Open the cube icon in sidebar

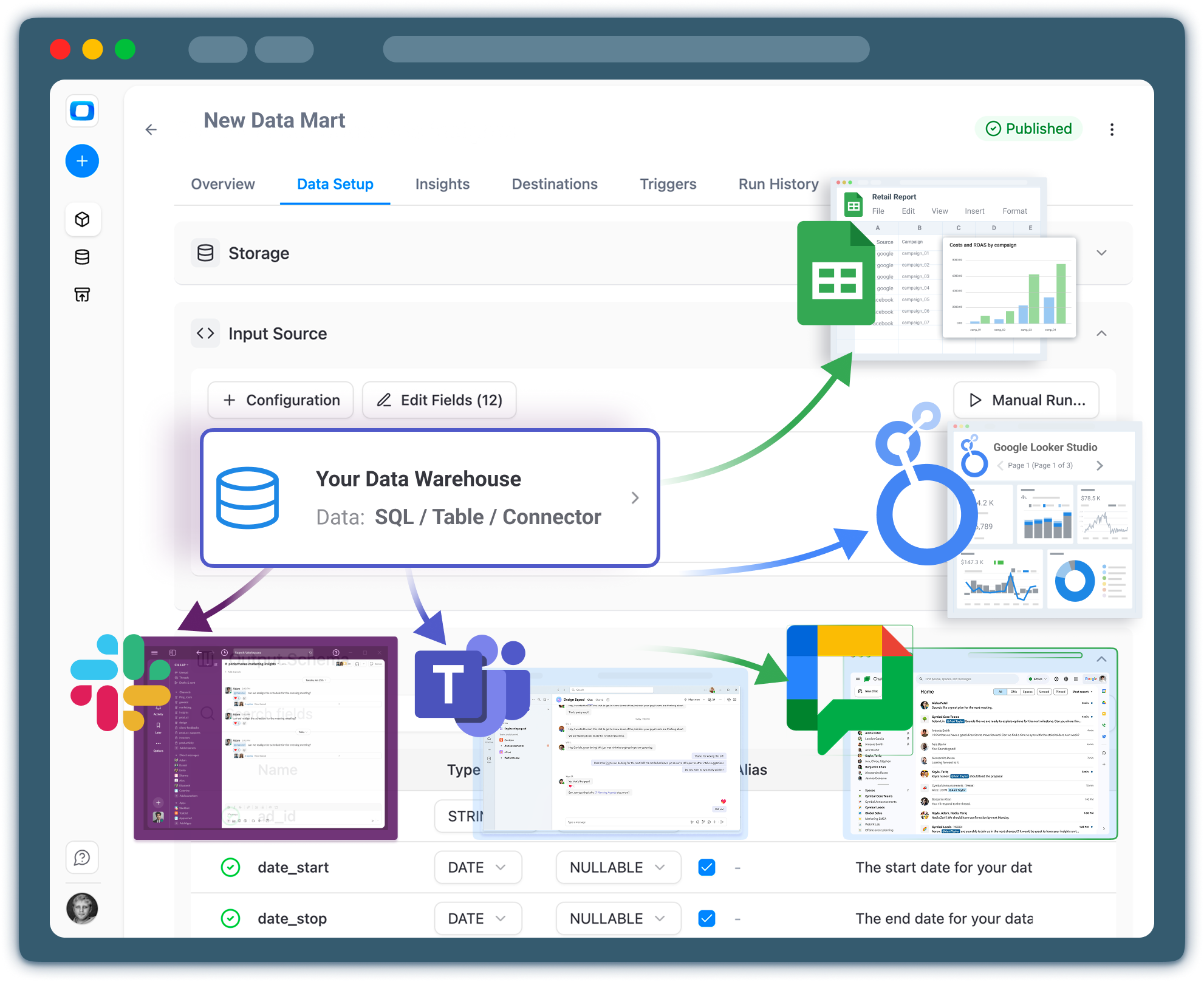tap(83, 219)
